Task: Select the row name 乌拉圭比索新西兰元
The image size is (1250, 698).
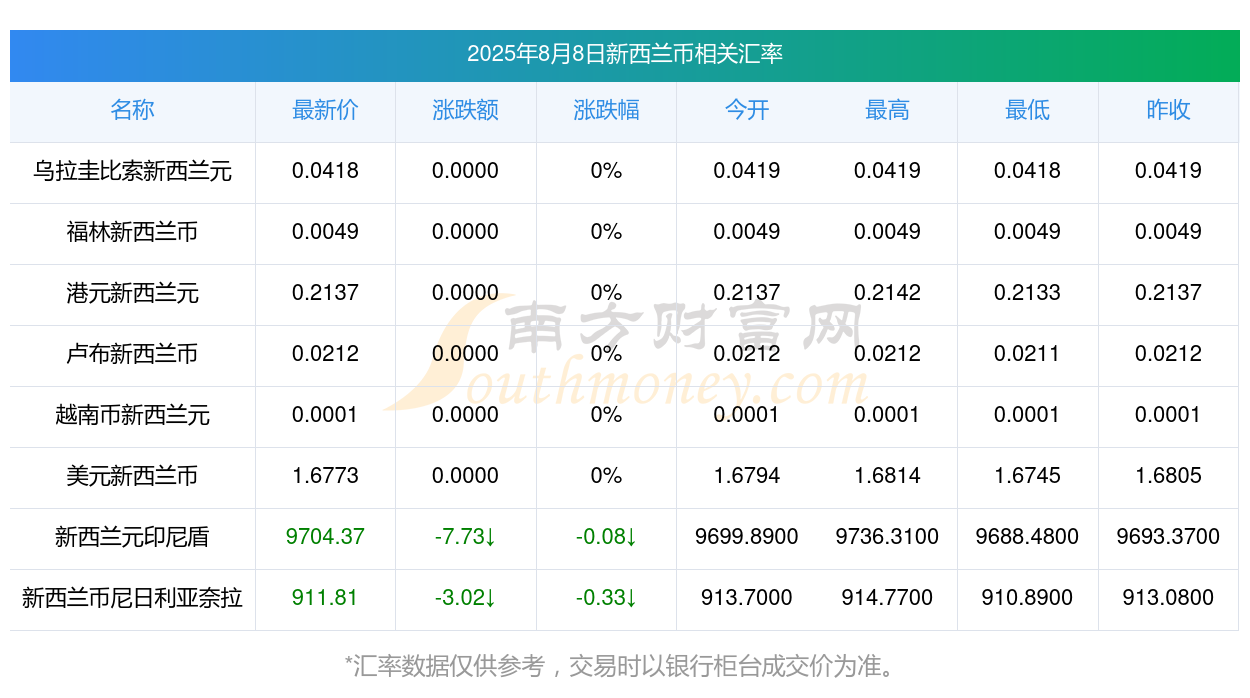Action: pos(132,171)
